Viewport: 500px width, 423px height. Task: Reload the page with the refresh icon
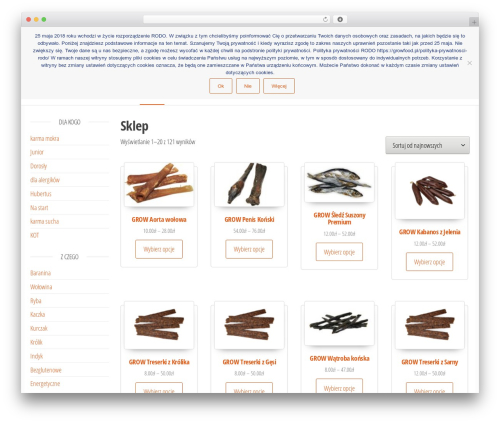pyautogui.click(x=325, y=19)
